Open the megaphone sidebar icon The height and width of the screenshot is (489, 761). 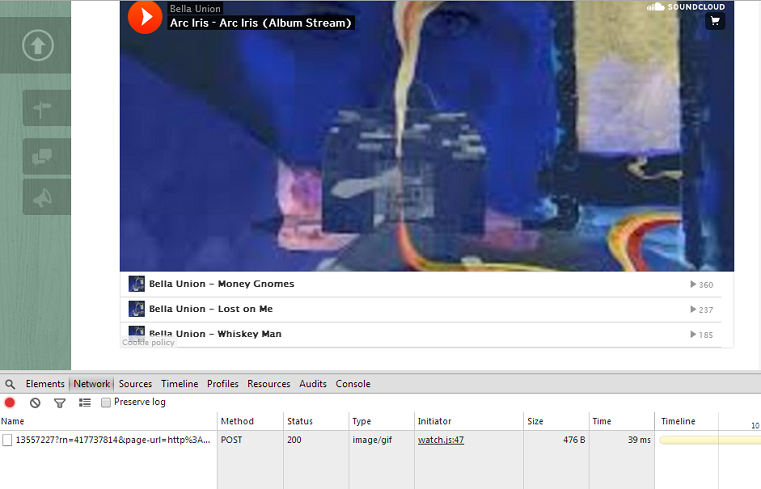pyautogui.click(x=47, y=197)
